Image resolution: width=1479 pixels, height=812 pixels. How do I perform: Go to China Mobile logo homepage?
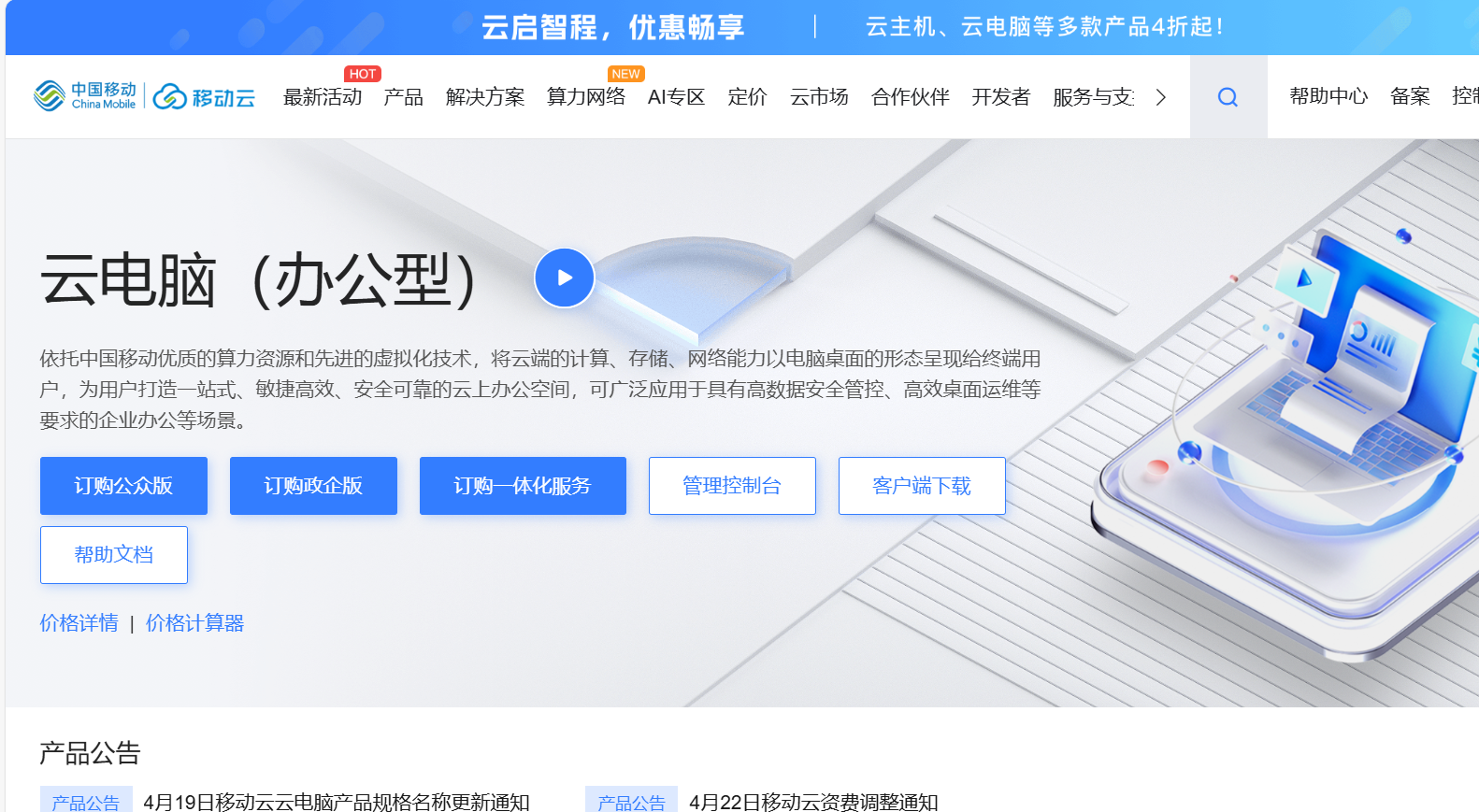(85, 95)
